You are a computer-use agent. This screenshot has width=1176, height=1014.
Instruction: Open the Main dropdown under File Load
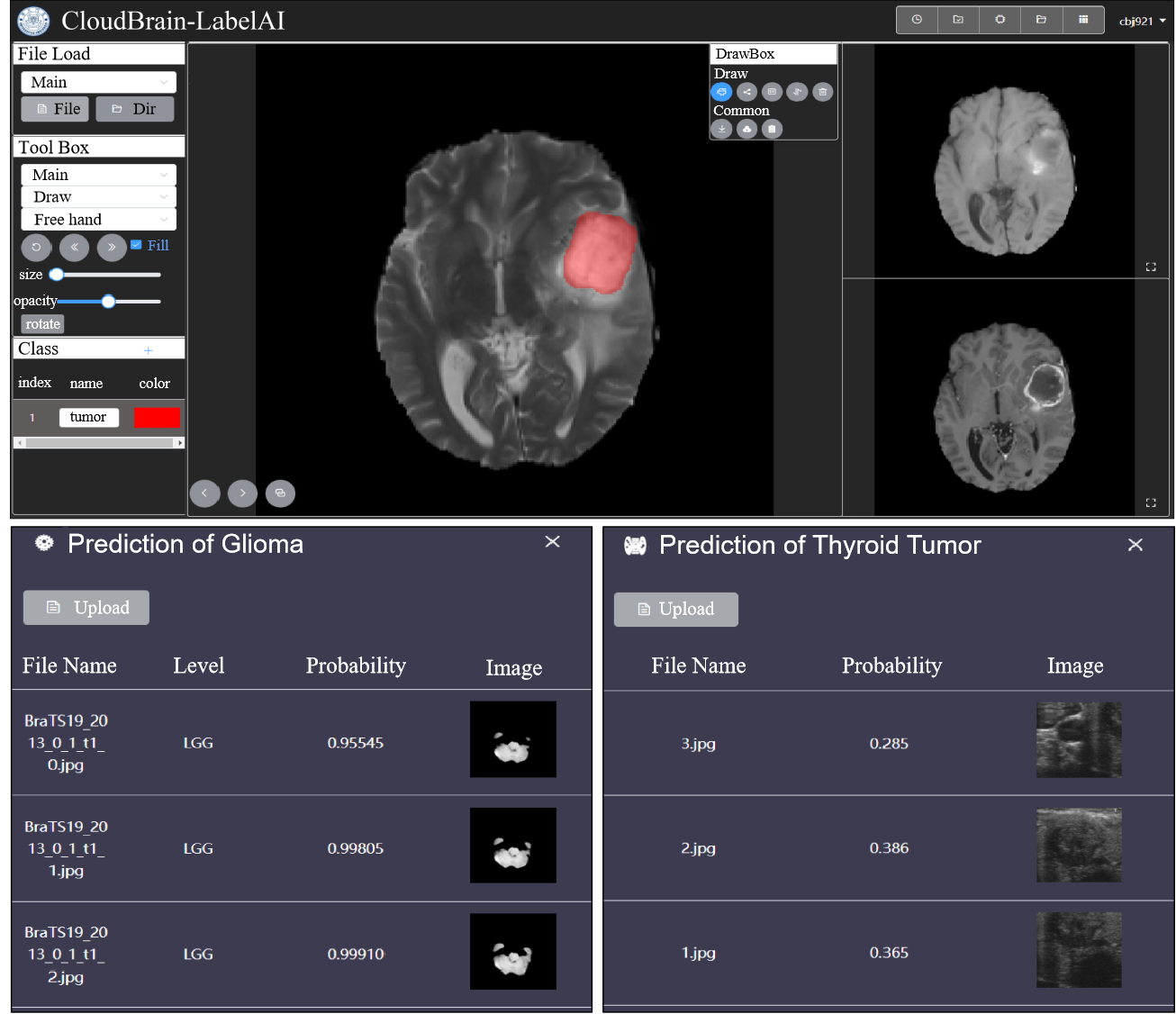click(x=98, y=82)
